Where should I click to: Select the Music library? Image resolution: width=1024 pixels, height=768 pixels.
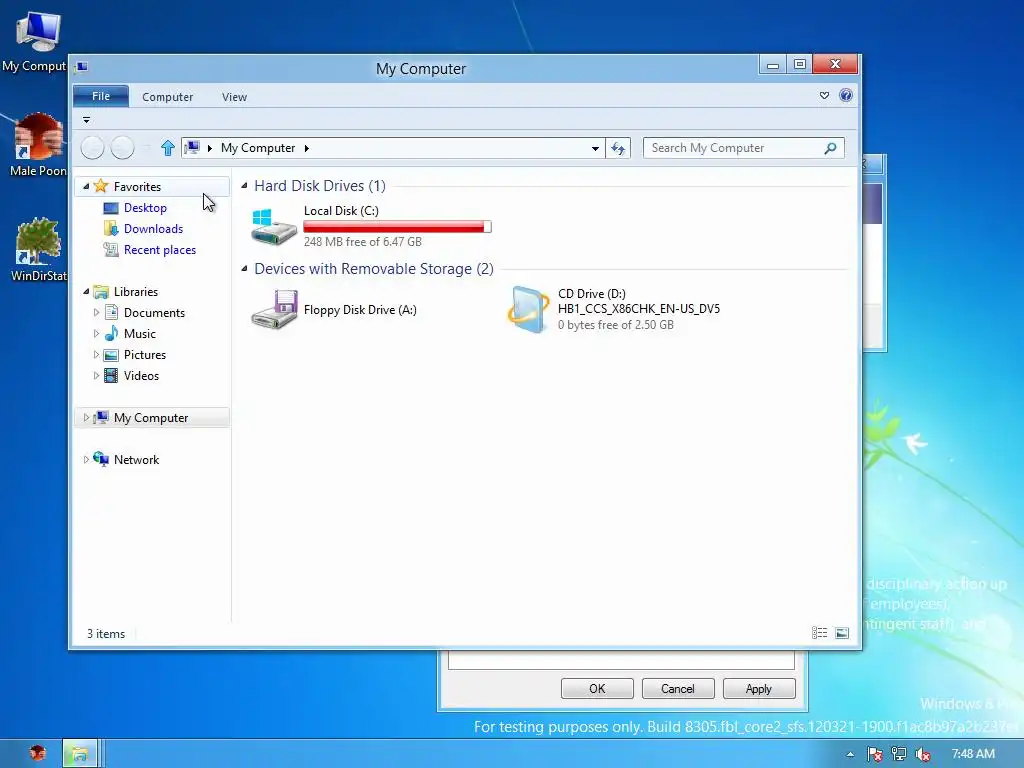(140, 334)
